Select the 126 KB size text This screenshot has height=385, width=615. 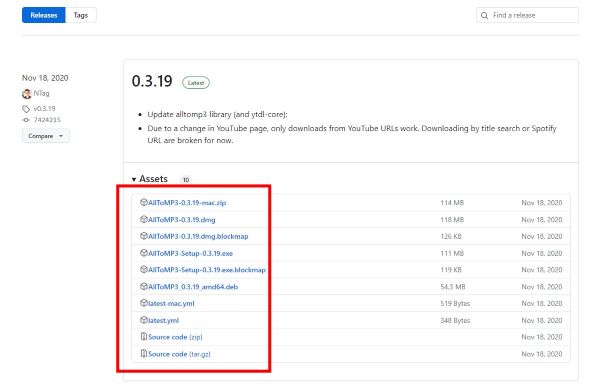coord(451,236)
